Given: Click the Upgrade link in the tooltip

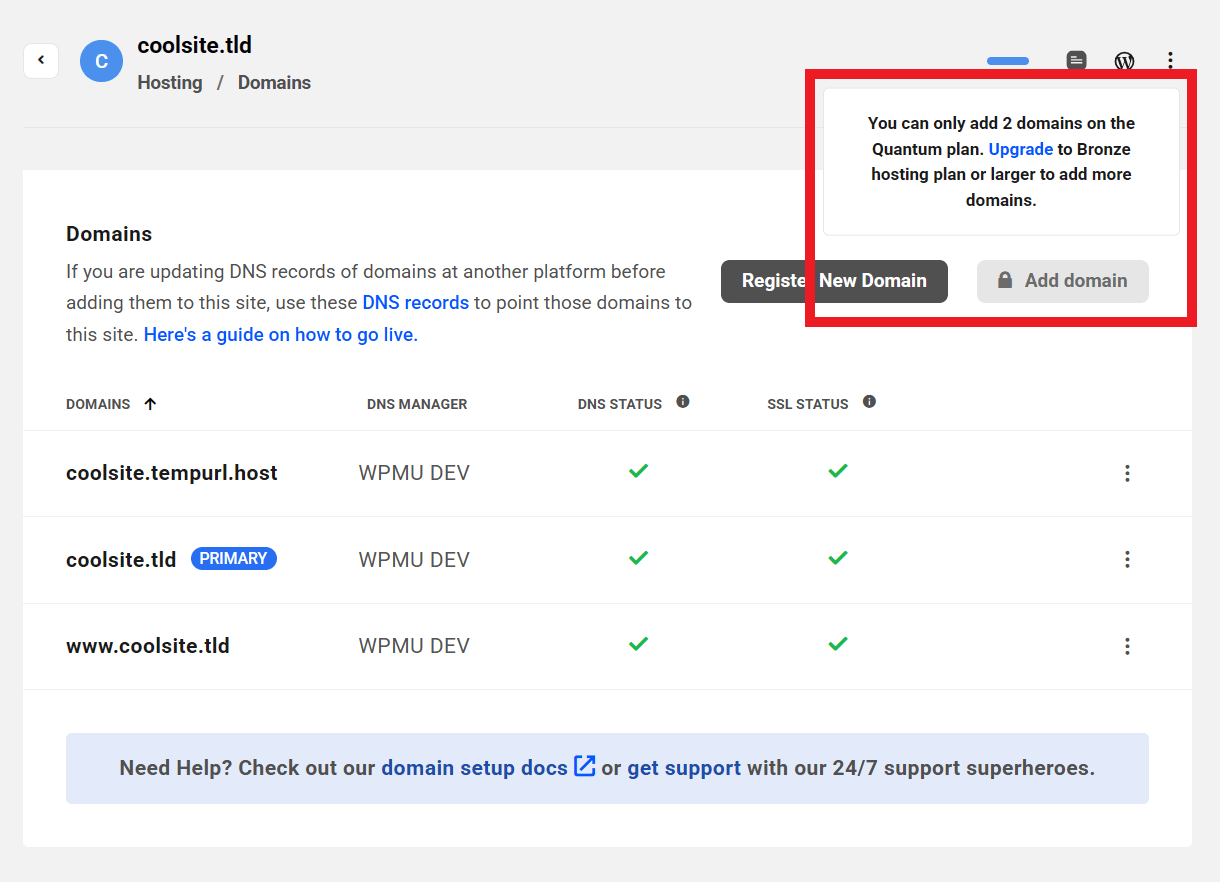Looking at the screenshot, I should (1020, 148).
